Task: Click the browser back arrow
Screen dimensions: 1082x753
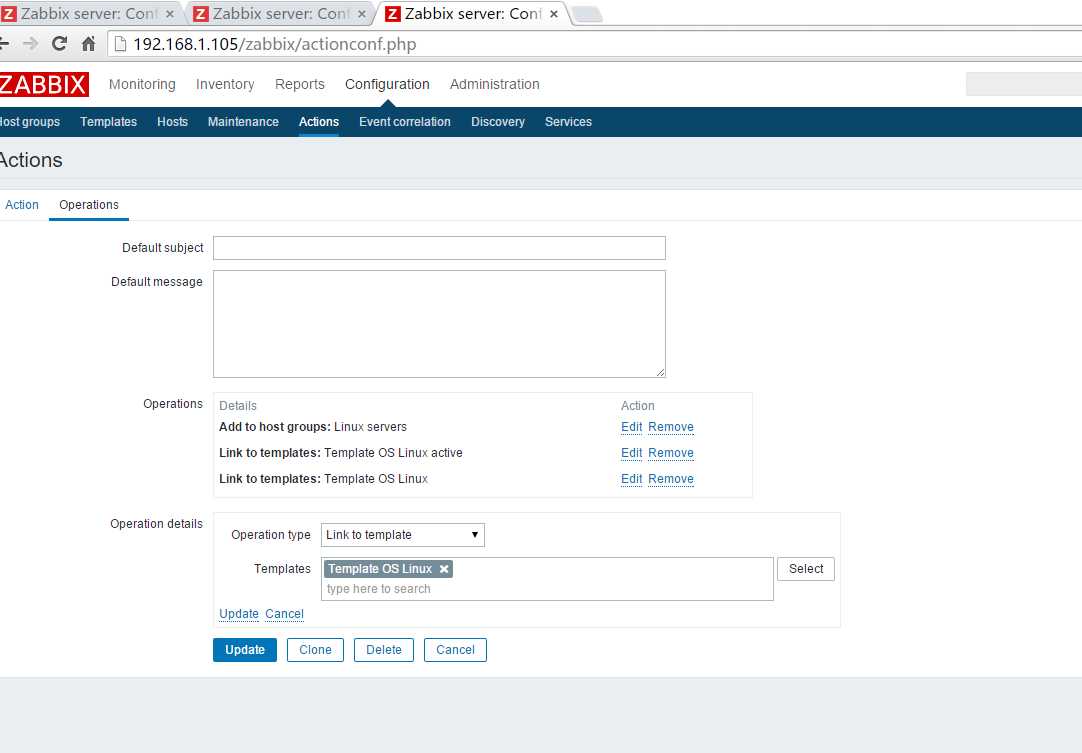Action: pos(4,44)
